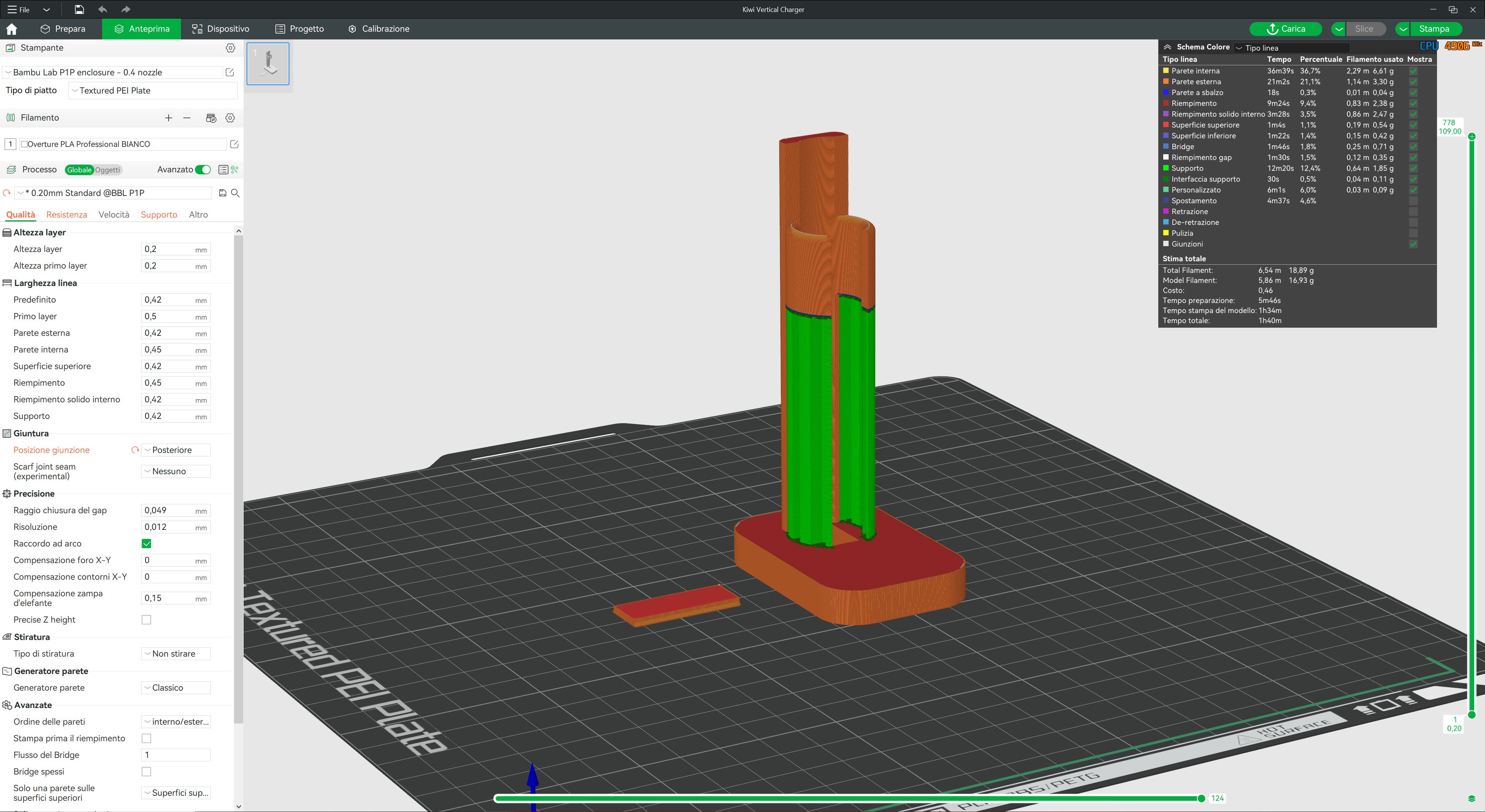
Task: Show Spostamento lines in legend
Action: click(1413, 201)
